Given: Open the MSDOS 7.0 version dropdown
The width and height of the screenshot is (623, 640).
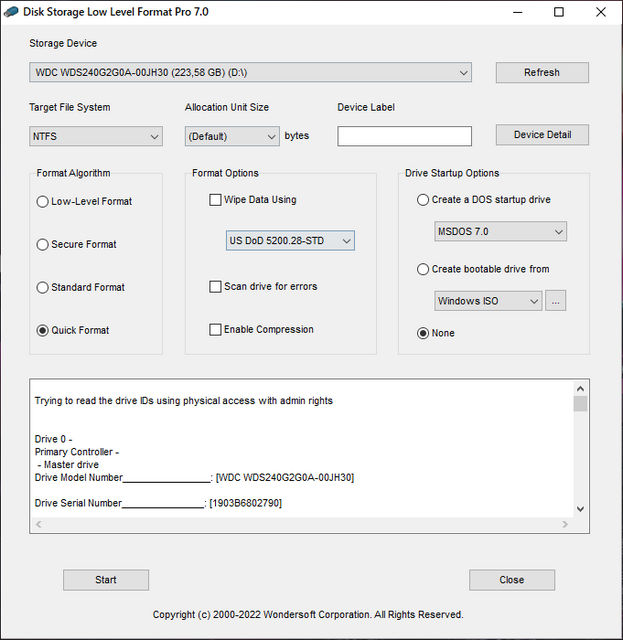Looking at the screenshot, I should tap(500, 232).
